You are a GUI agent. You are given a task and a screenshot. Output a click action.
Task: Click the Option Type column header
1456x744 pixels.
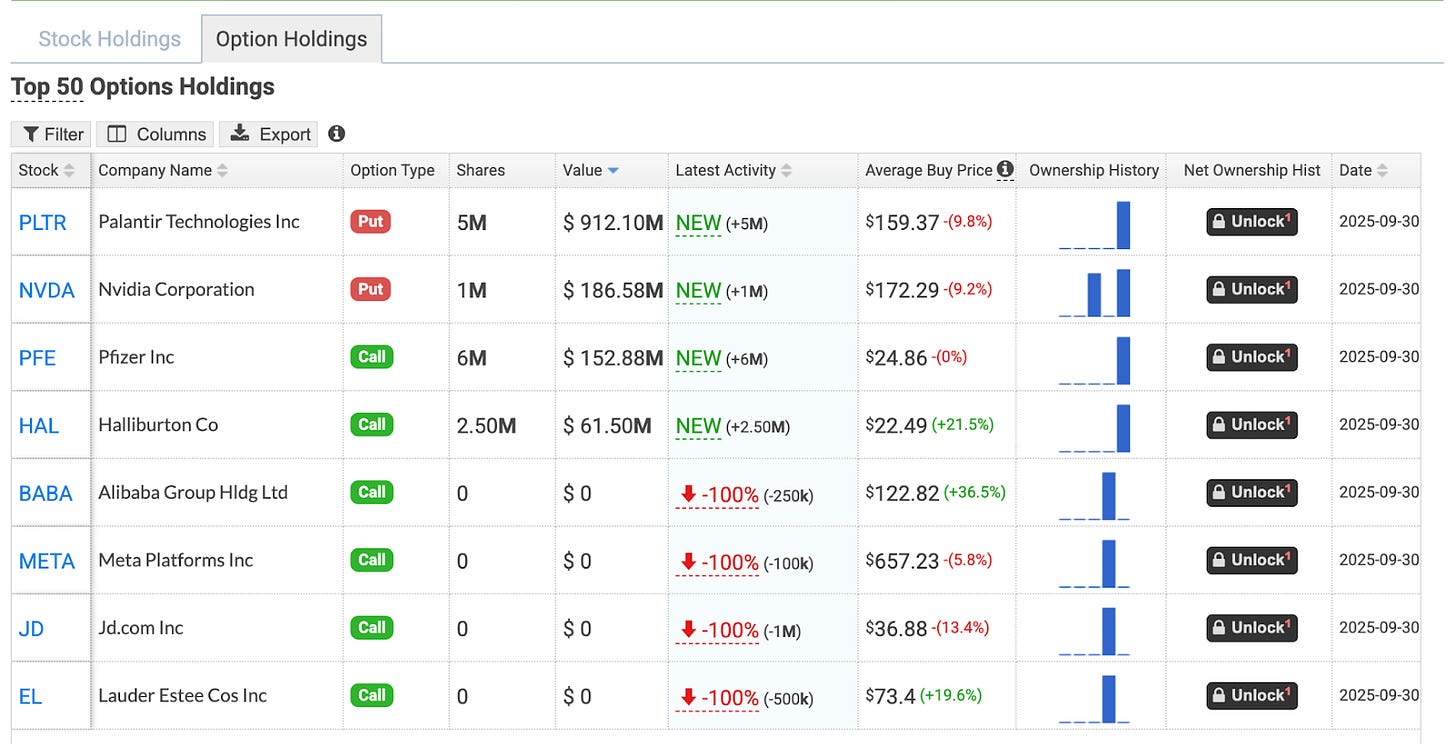(392, 170)
